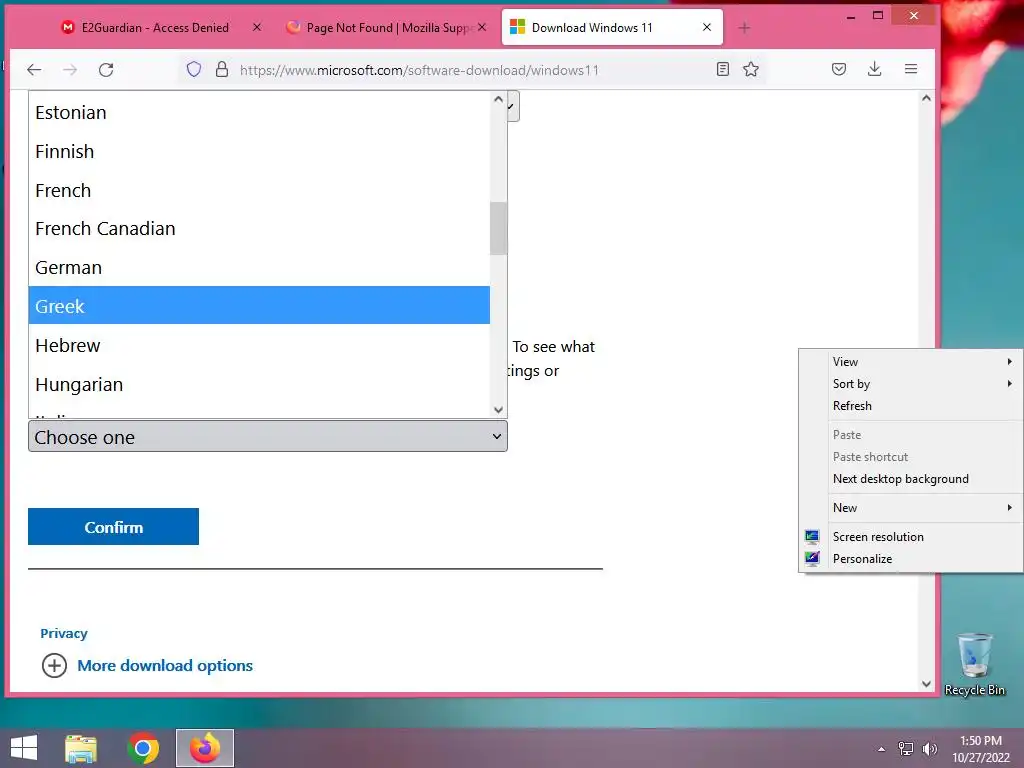The height and width of the screenshot is (768, 1024).
Task: Close the Page Not Found Mozilla tab
Action: pos(482,27)
